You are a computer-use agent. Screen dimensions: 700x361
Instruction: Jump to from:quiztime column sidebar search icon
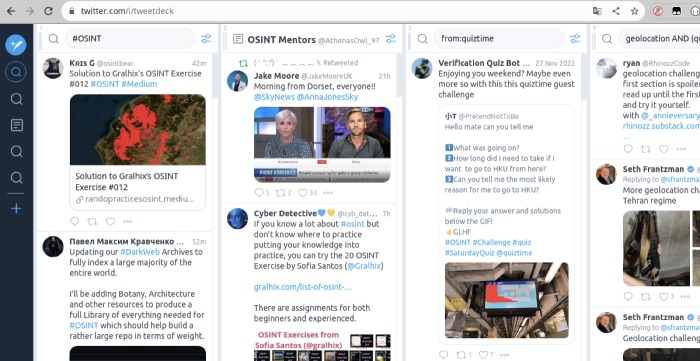click(16, 151)
